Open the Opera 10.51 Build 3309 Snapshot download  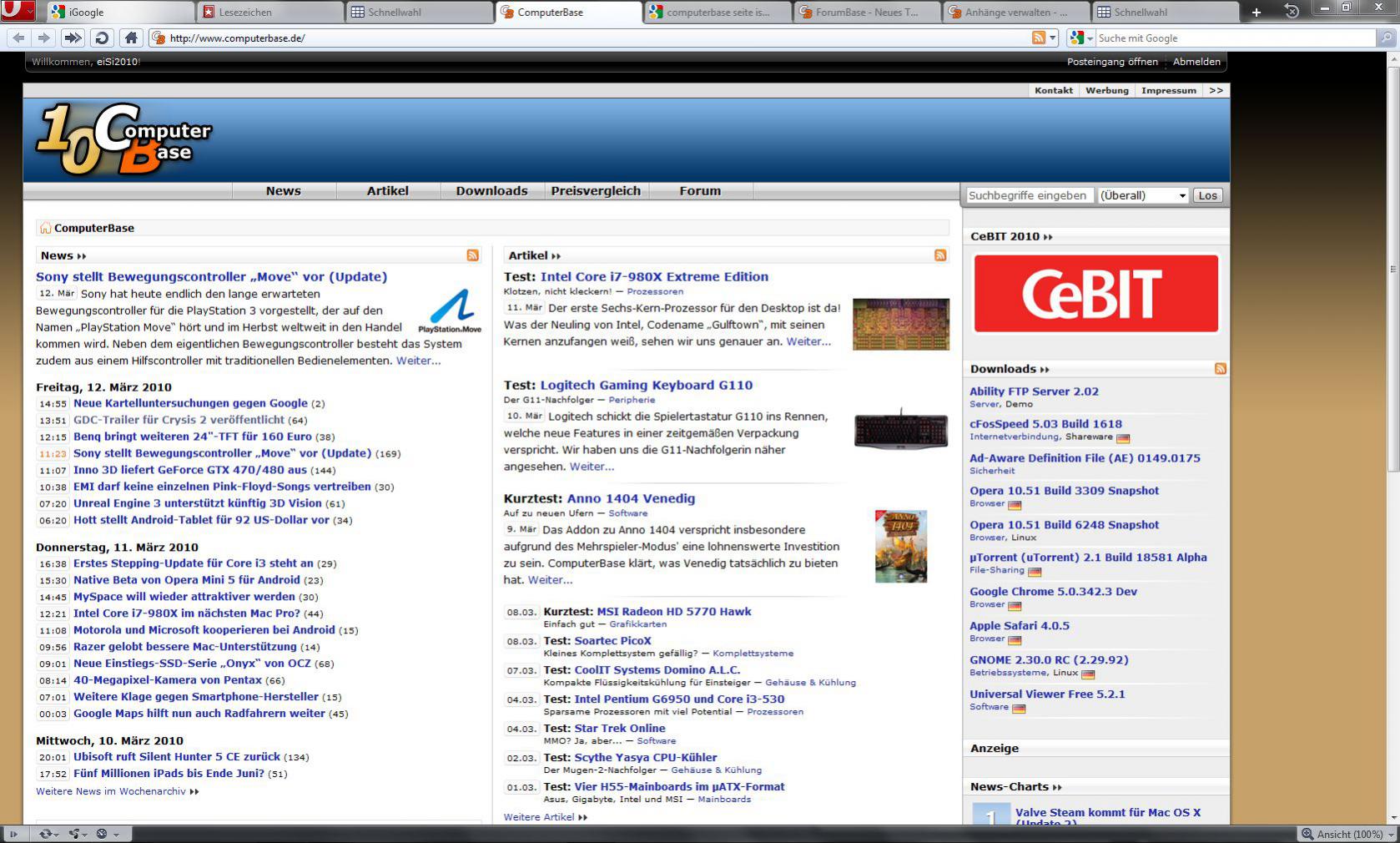pos(1064,491)
